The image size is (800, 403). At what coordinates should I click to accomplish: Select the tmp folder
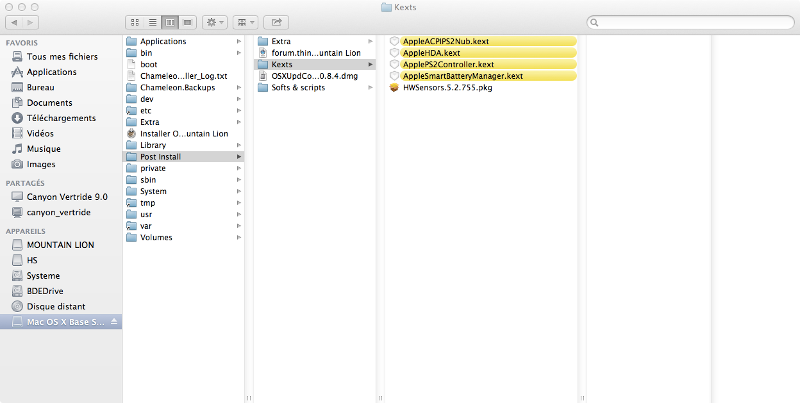(x=184, y=203)
